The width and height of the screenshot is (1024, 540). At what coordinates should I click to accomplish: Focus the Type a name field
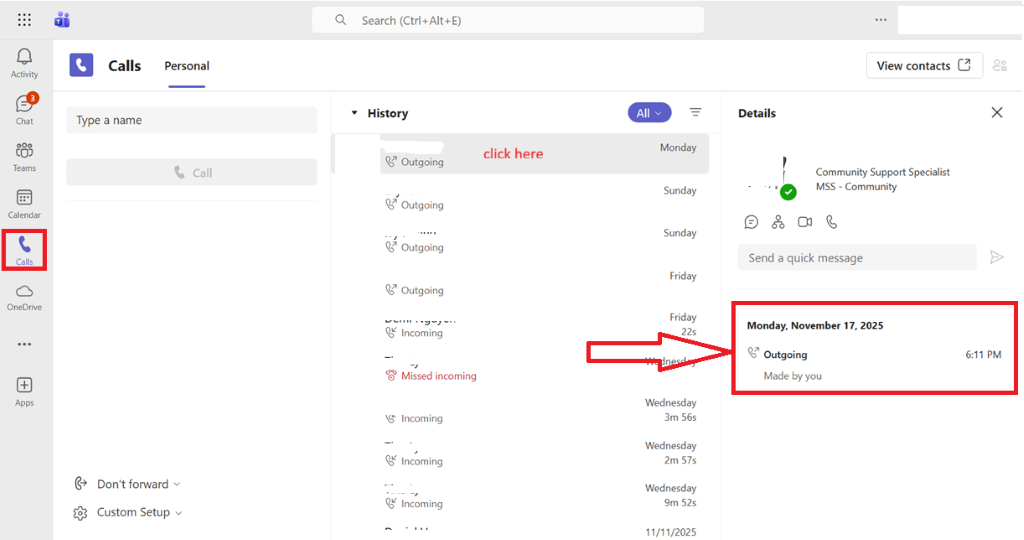pyautogui.click(x=191, y=120)
